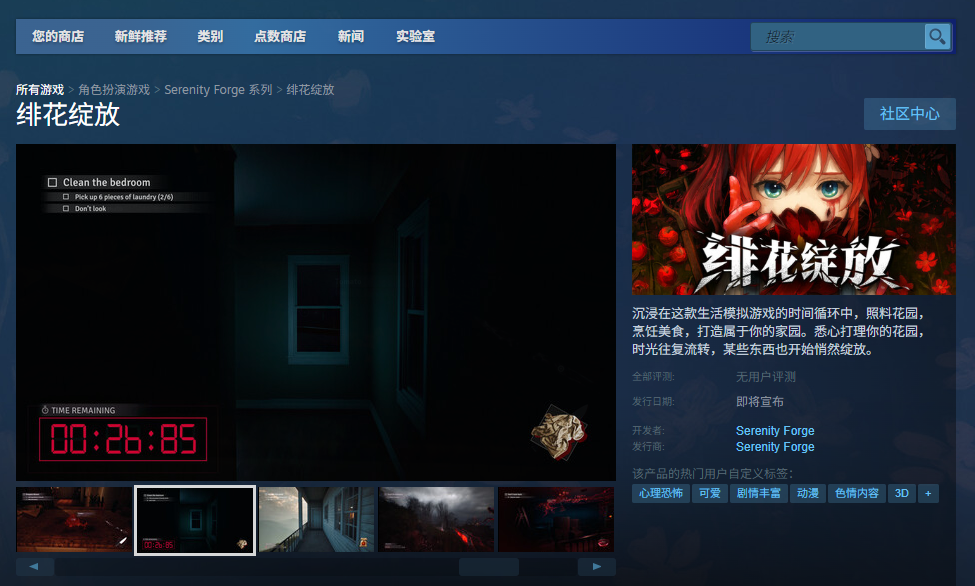Open the Serenity Forge developer link
Viewport: 975px width, 586px height.
click(774, 430)
